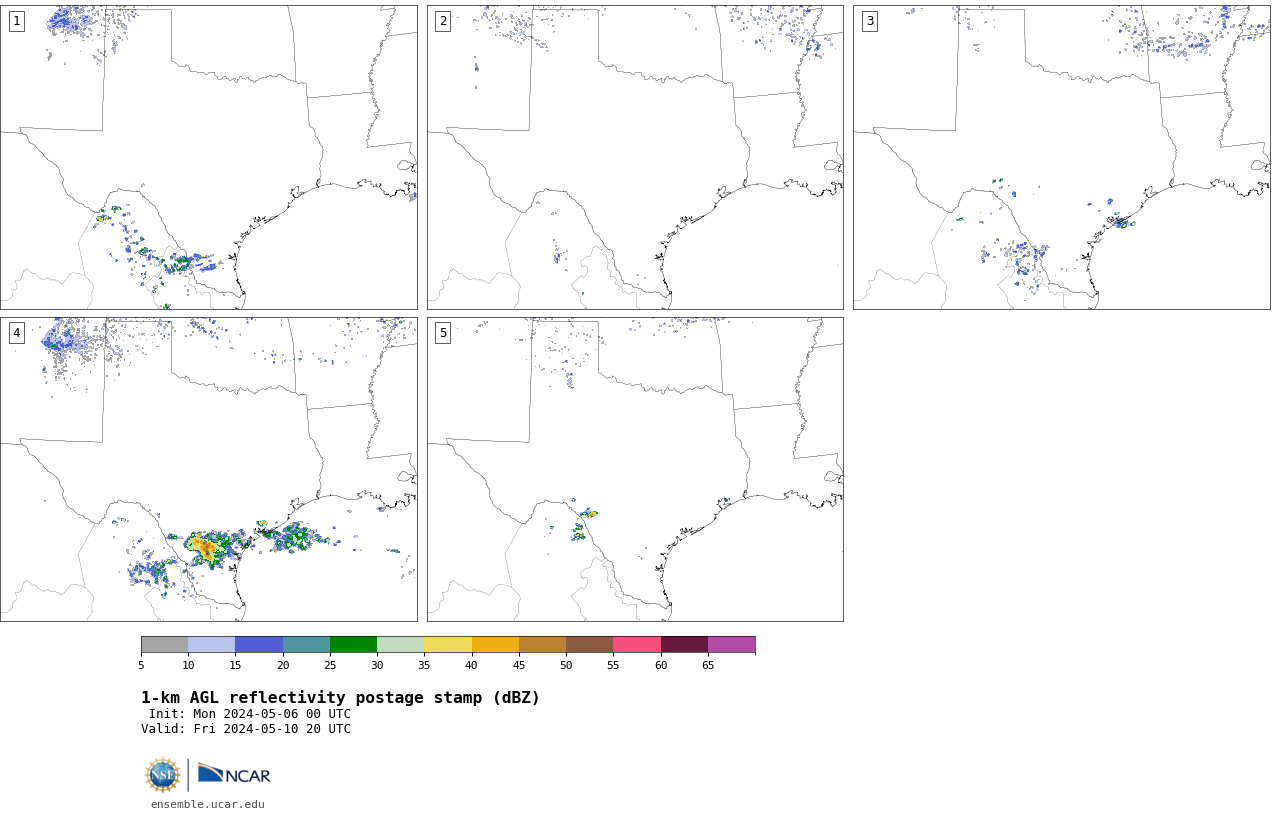Image resolution: width=1280 pixels, height=815 pixels.
Task: Open ensemble member 1 reflectivity map
Action: click(x=209, y=157)
